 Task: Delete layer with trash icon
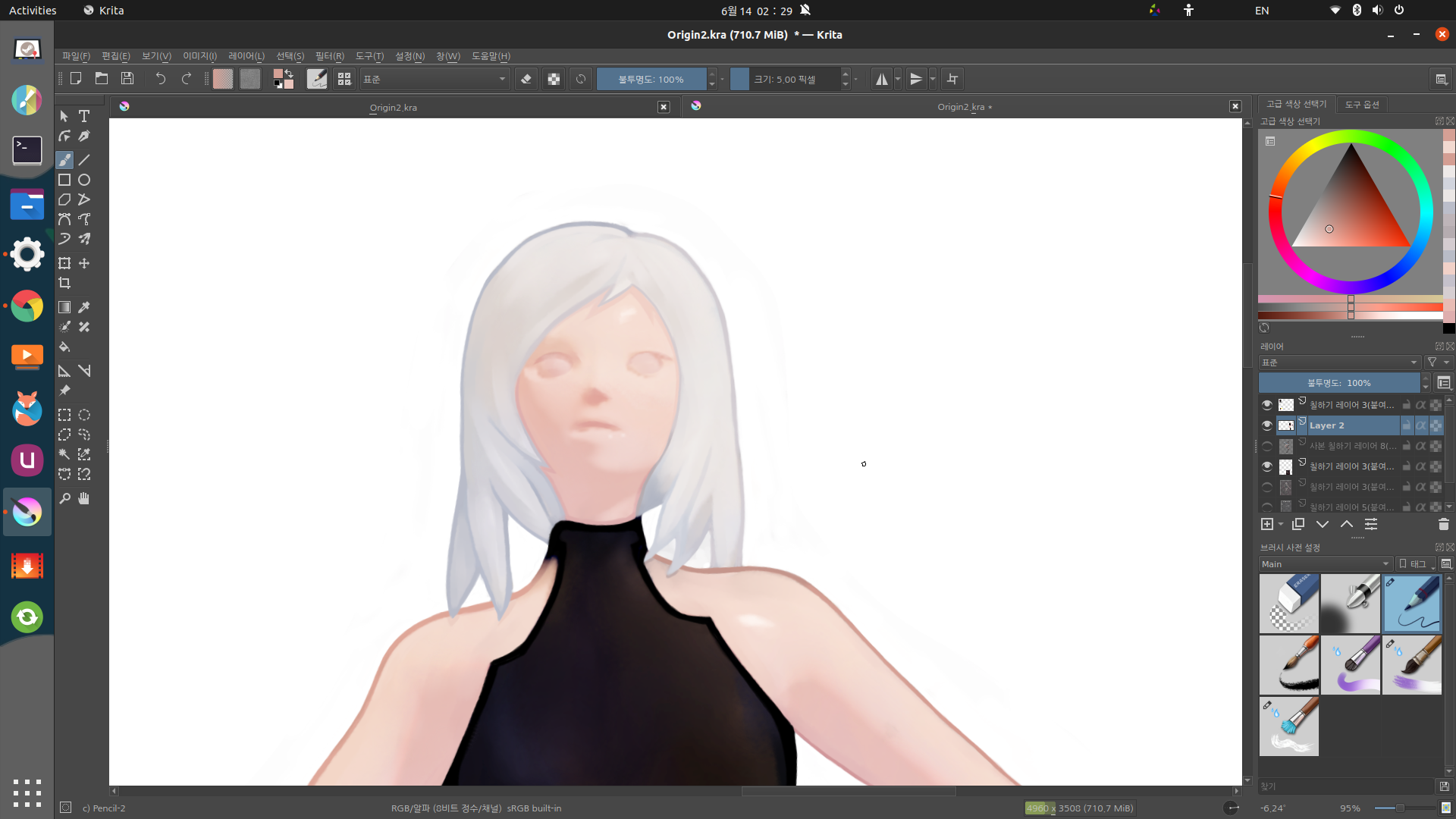coord(1443,524)
